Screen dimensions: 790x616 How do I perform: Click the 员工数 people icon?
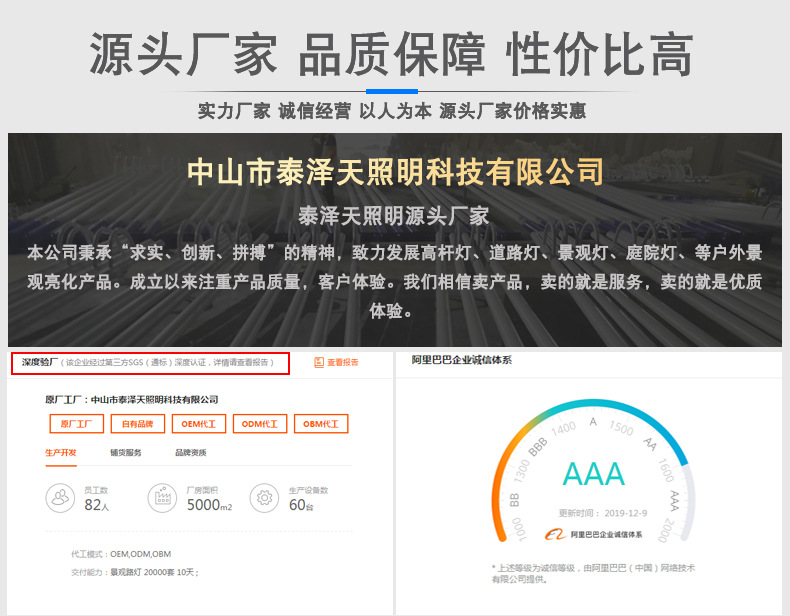60,498
